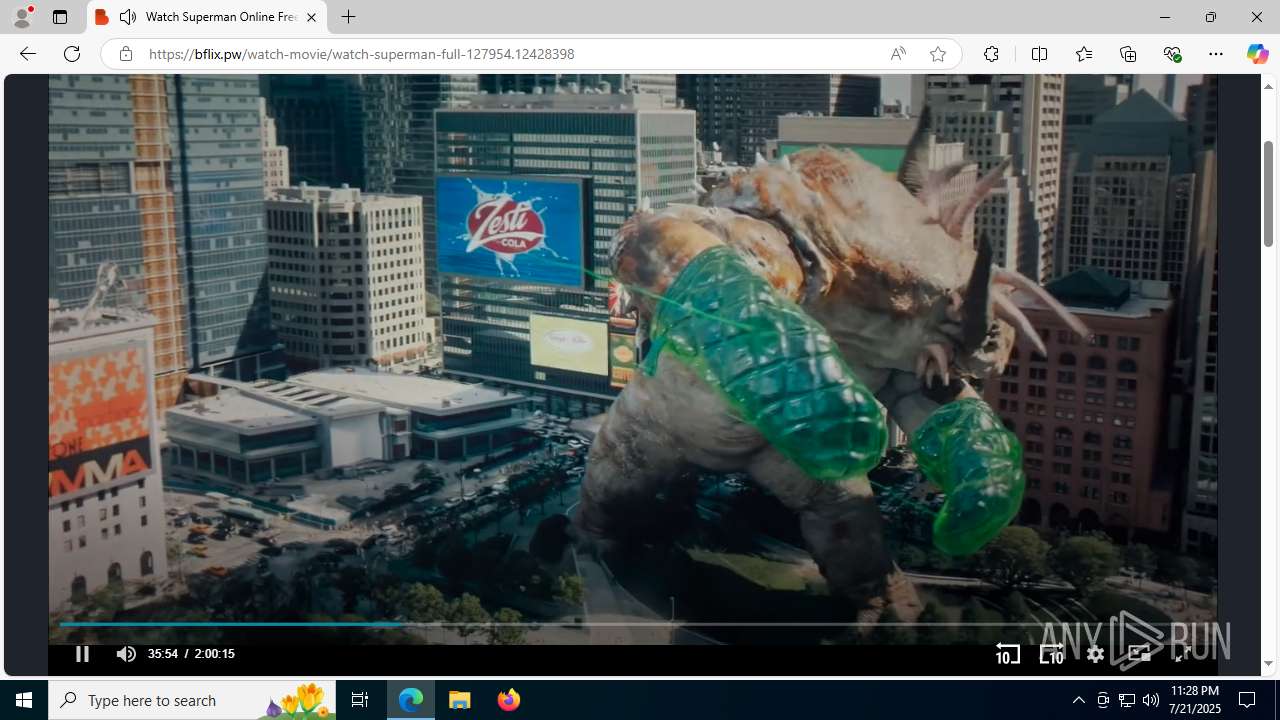Image resolution: width=1280 pixels, height=720 pixels.
Task: Open video player settings gear
Action: click(x=1095, y=654)
